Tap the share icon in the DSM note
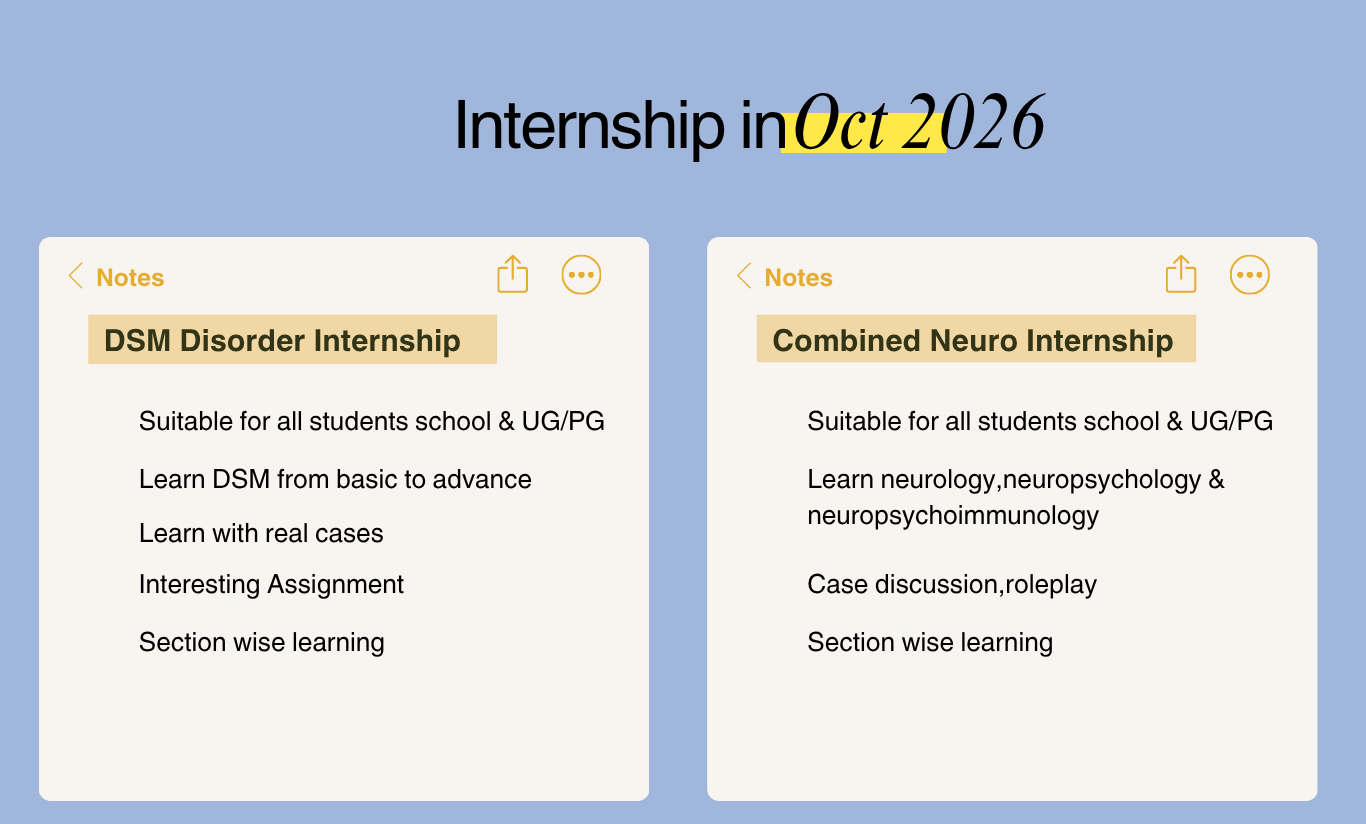 coord(512,274)
